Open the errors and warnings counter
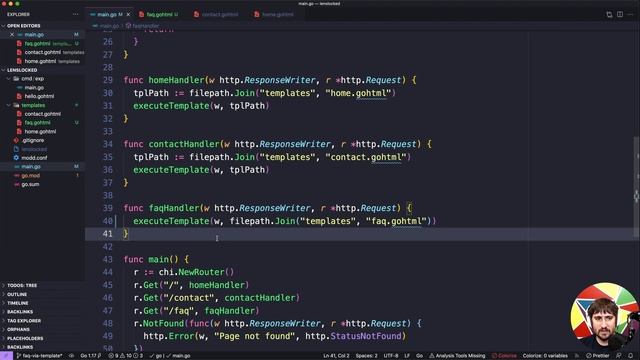Image resolution: width=640 pixels, height=360 pixels. coord(126,356)
